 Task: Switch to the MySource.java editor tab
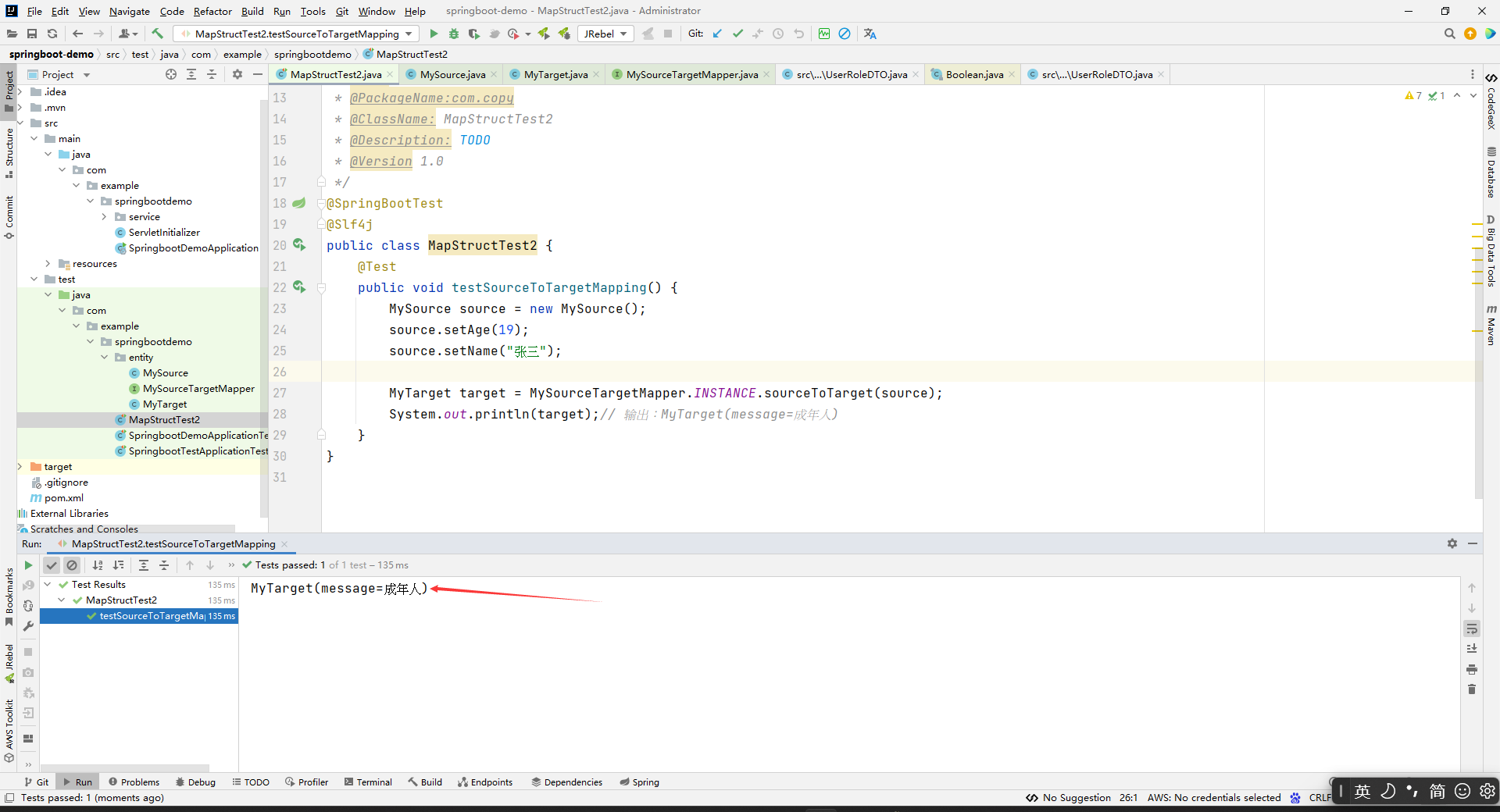click(x=452, y=74)
